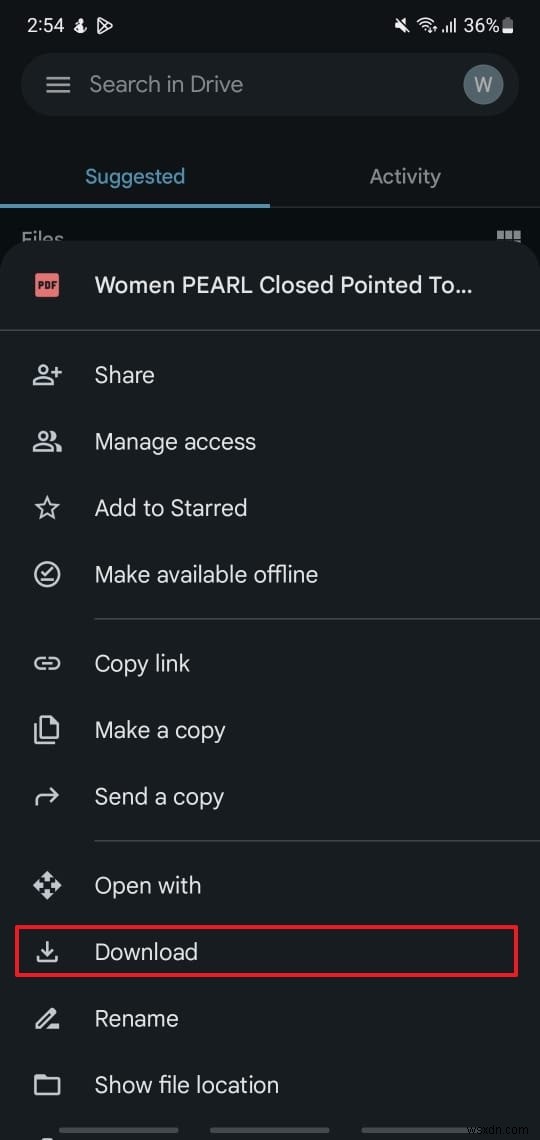Tap the Rename pencil icon
540x1140 pixels.
coord(47,1019)
